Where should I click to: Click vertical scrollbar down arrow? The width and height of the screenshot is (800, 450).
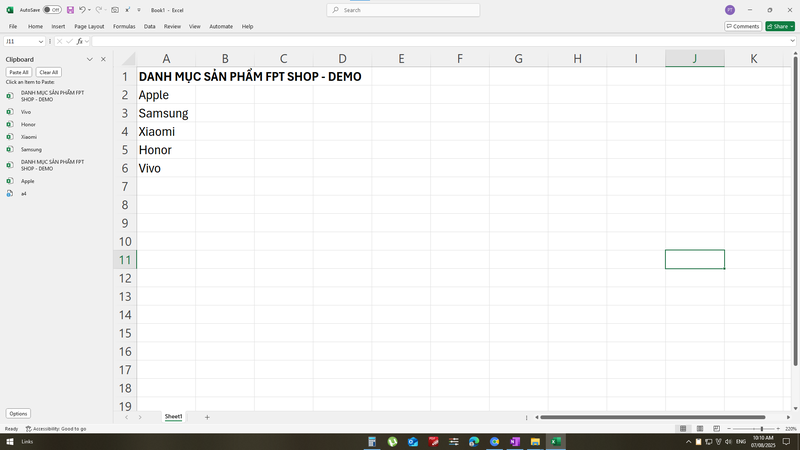(795, 409)
